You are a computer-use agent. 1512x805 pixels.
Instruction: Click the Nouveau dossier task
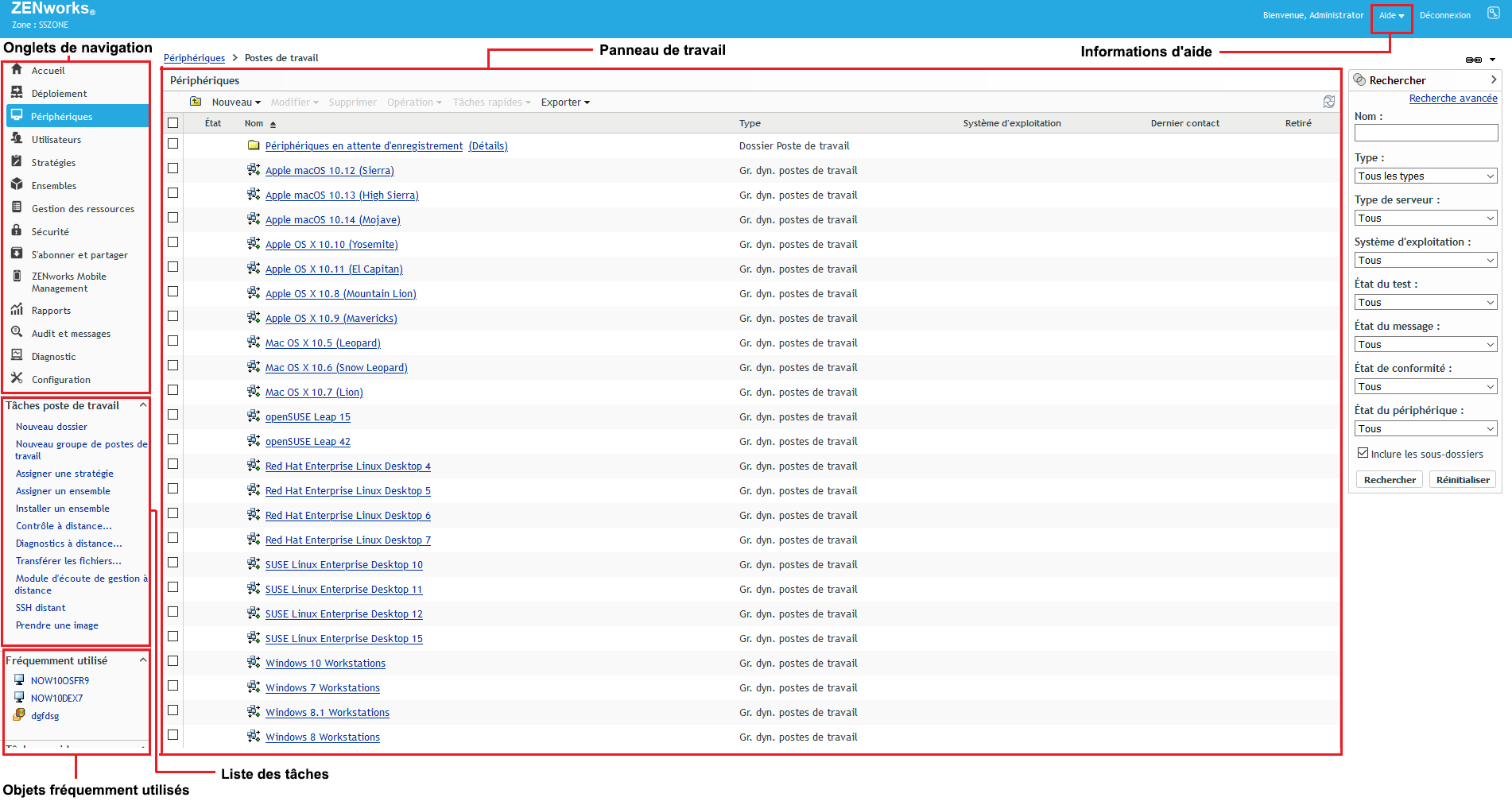point(52,427)
